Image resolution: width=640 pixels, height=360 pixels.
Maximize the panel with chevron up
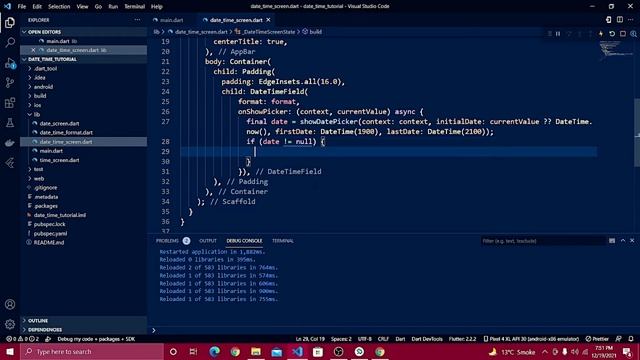[623, 241]
